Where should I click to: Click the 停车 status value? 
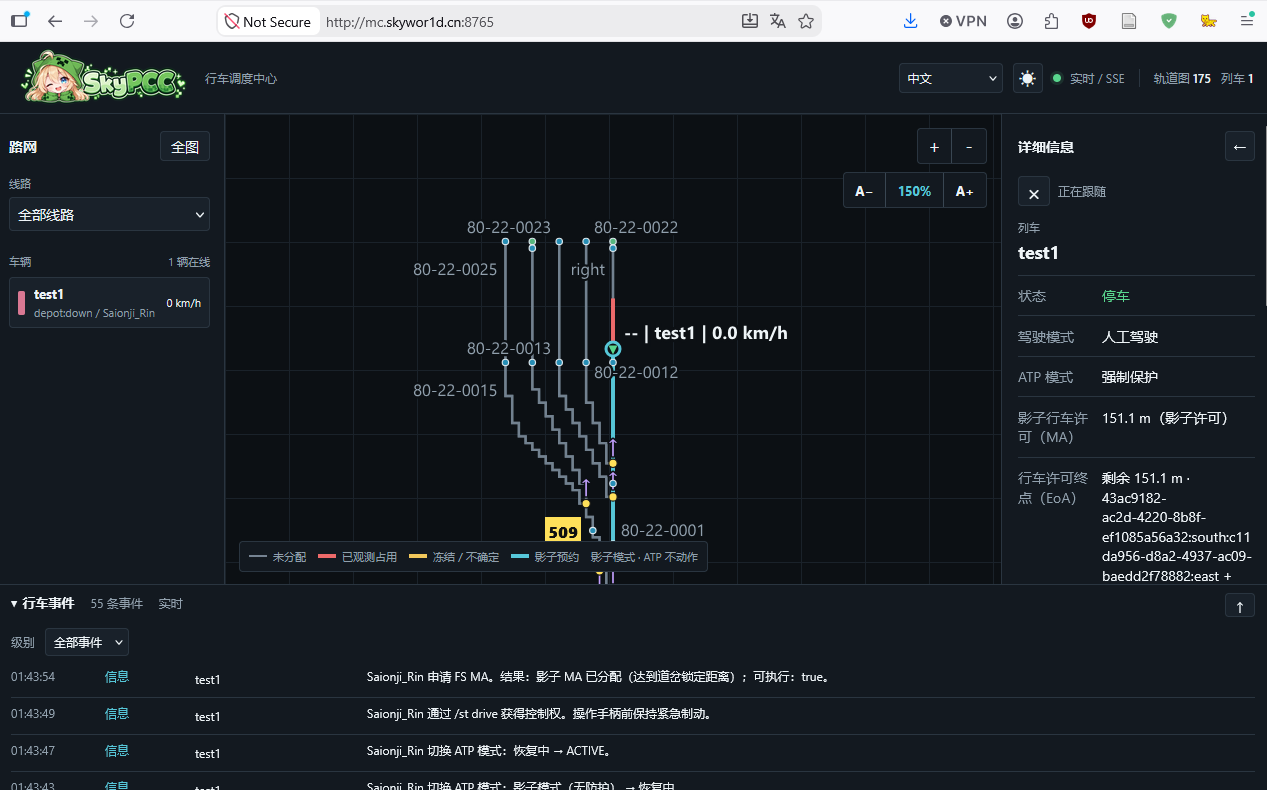pyautogui.click(x=1116, y=297)
